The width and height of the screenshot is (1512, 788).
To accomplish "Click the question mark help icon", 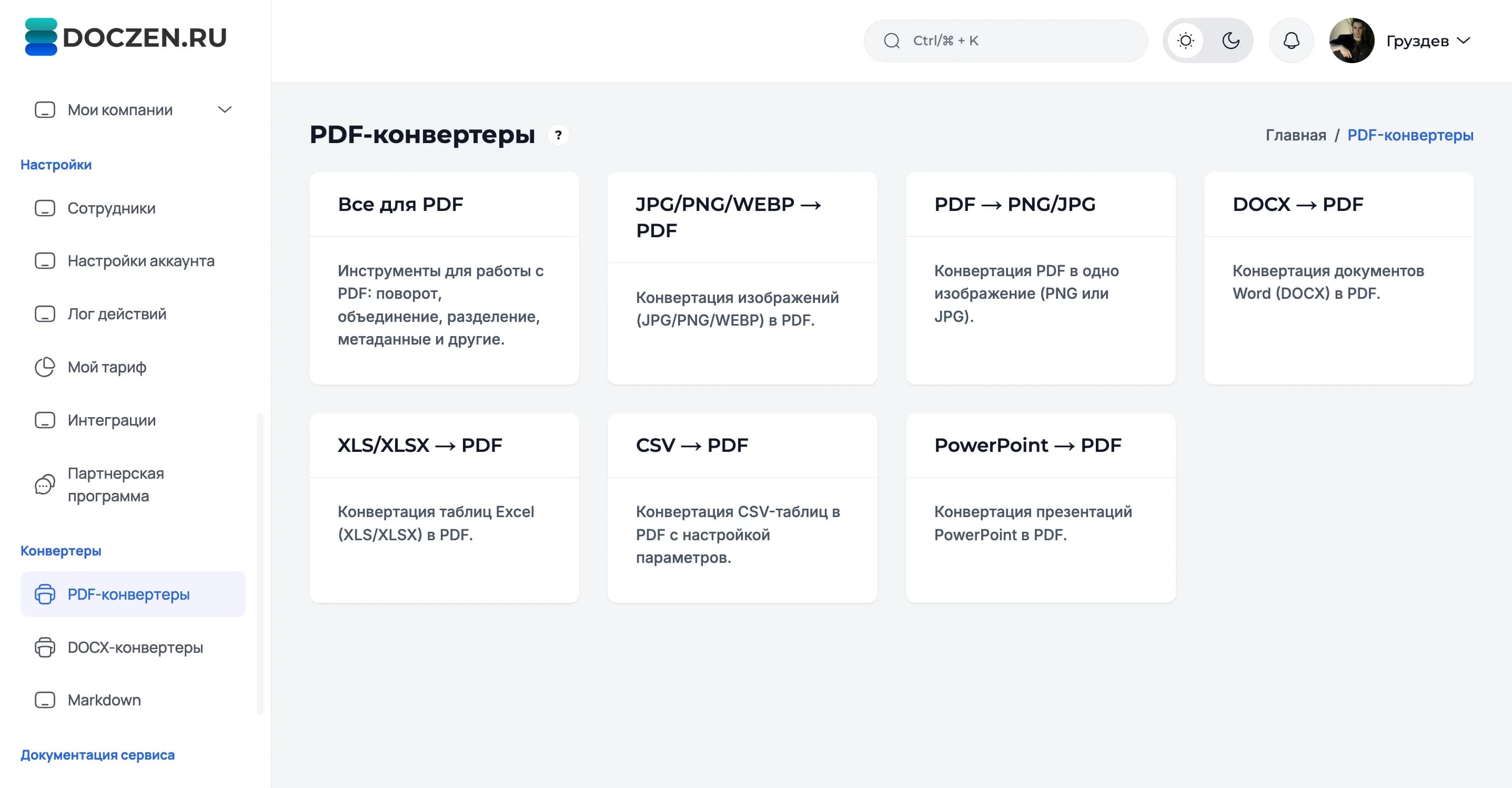I will click(x=558, y=136).
